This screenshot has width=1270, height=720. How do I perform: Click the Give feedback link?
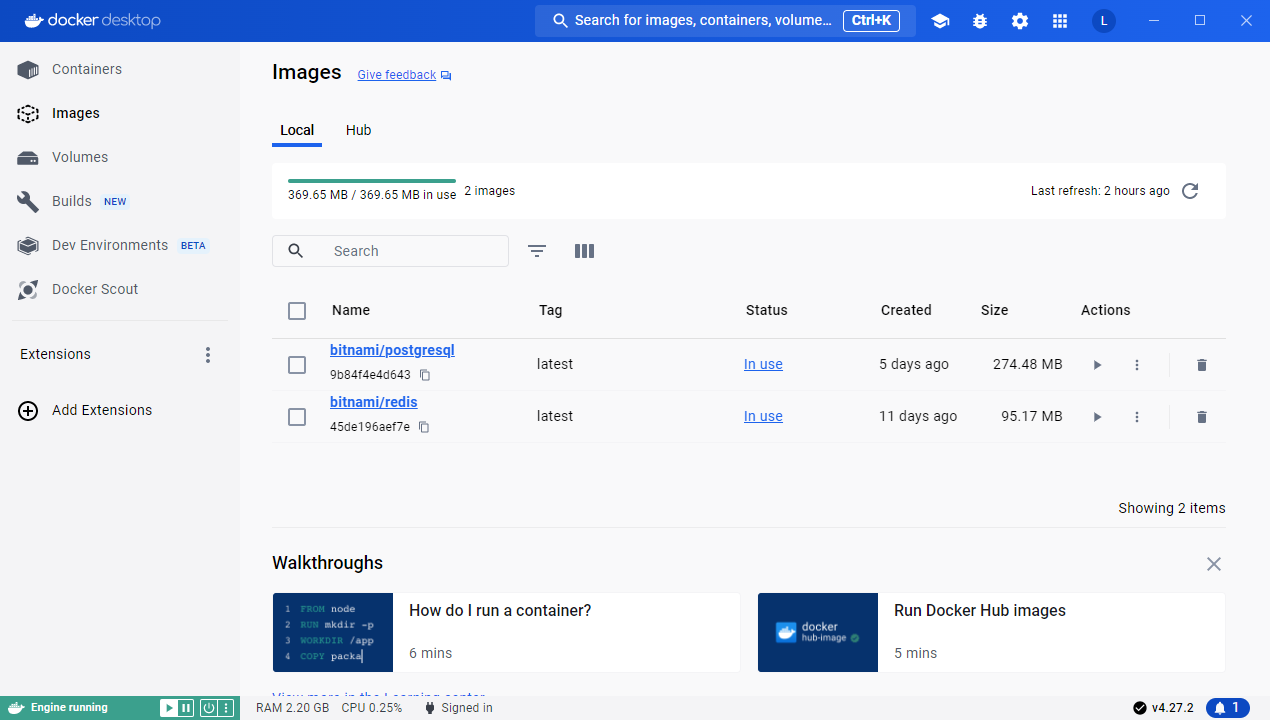(x=397, y=75)
